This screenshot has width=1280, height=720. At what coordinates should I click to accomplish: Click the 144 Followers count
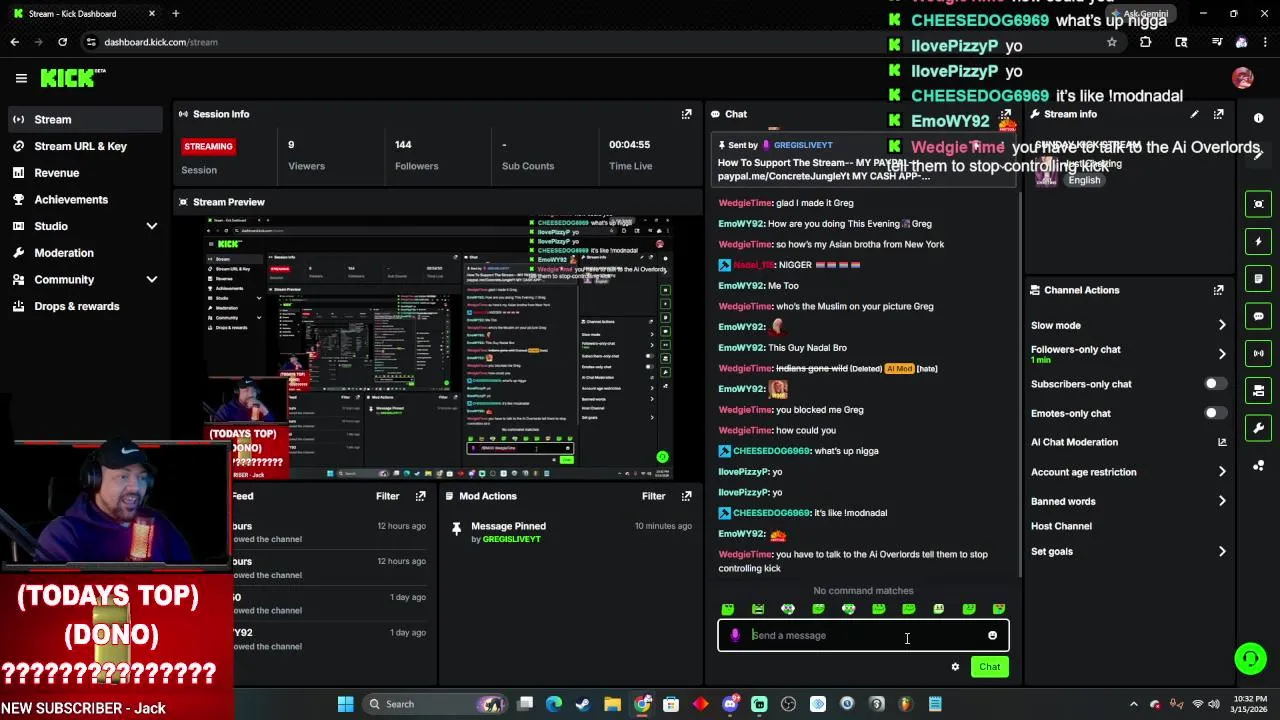pyautogui.click(x=416, y=155)
